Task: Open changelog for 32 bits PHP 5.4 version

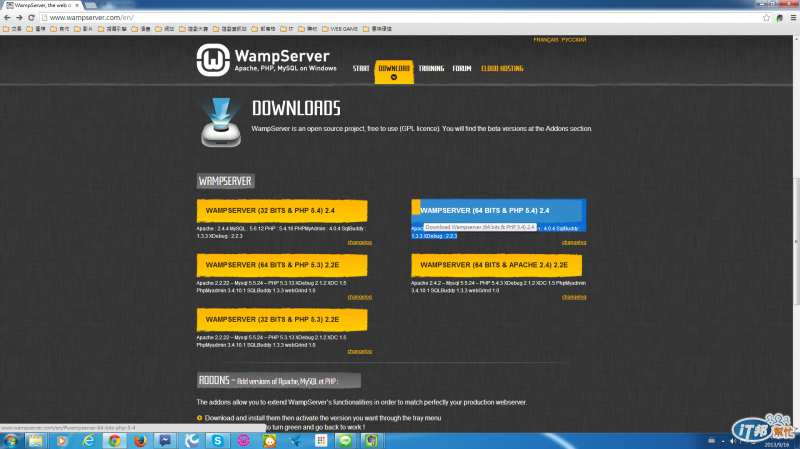Action: click(x=360, y=242)
